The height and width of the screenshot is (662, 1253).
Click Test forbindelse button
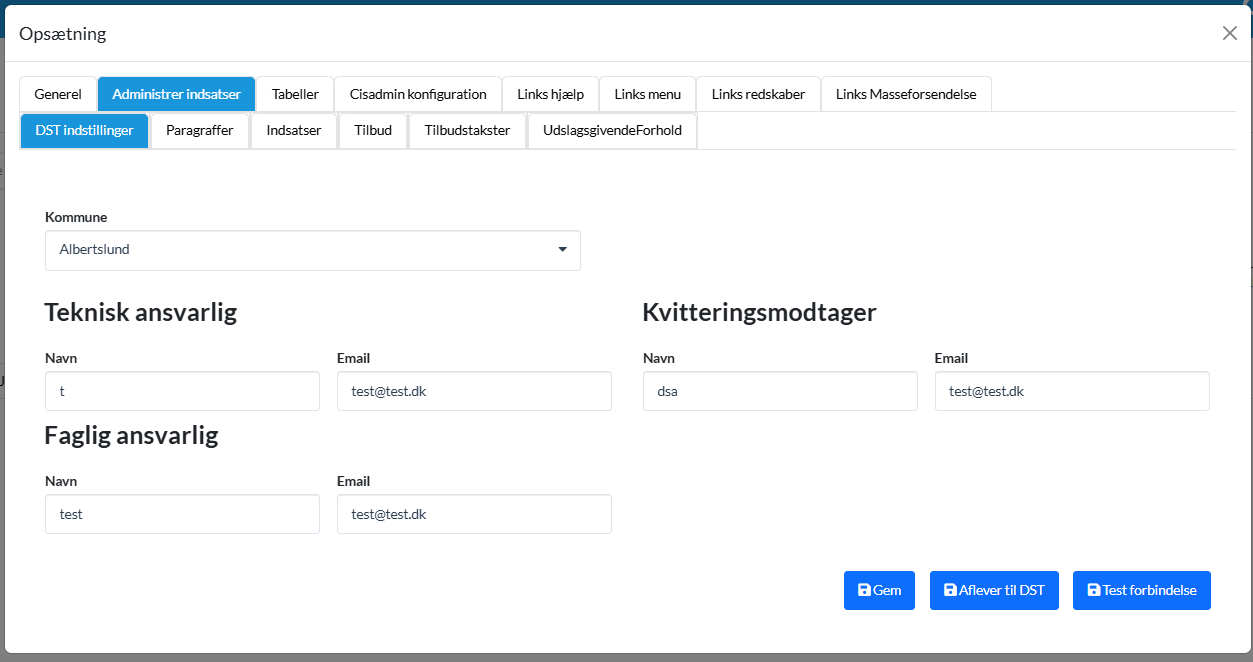(1141, 590)
